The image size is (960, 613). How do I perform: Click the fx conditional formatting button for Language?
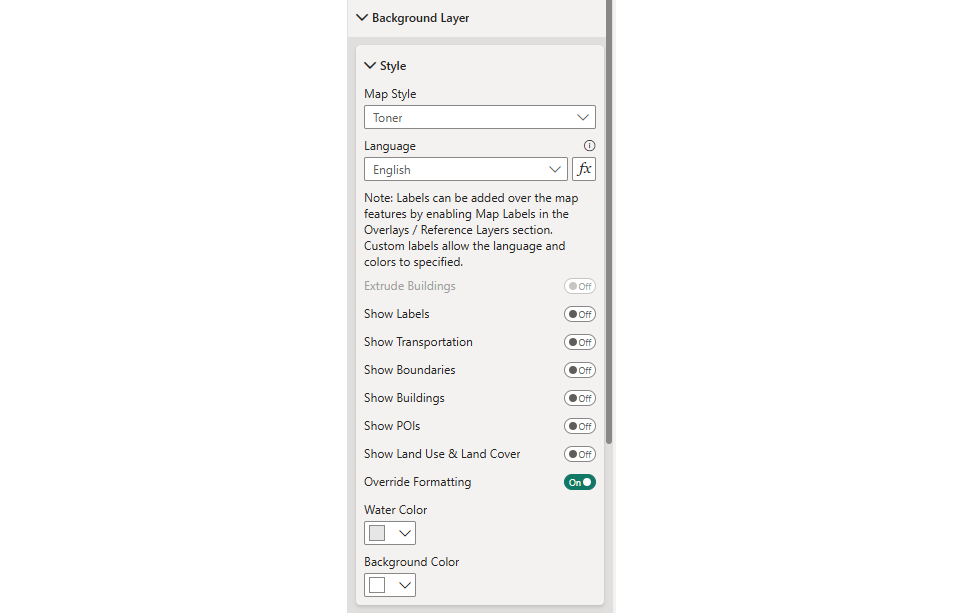point(584,170)
